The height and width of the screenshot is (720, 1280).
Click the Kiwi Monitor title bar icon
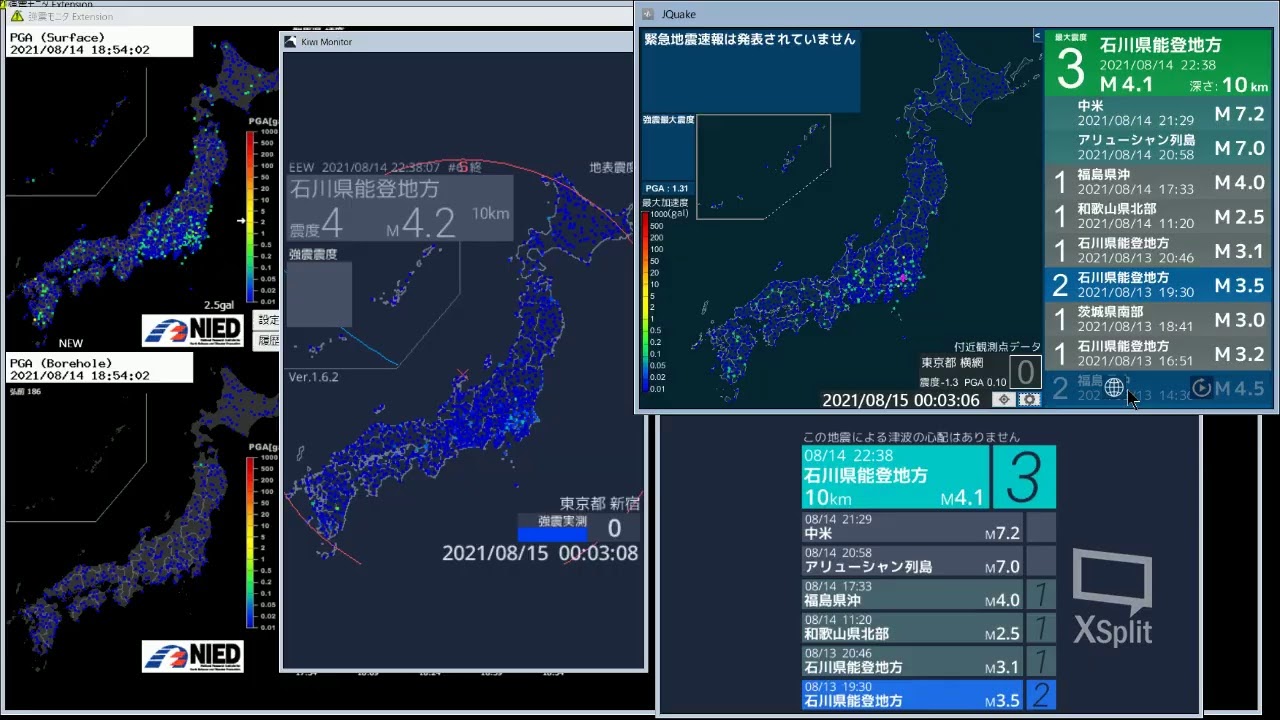pos(290,41)
